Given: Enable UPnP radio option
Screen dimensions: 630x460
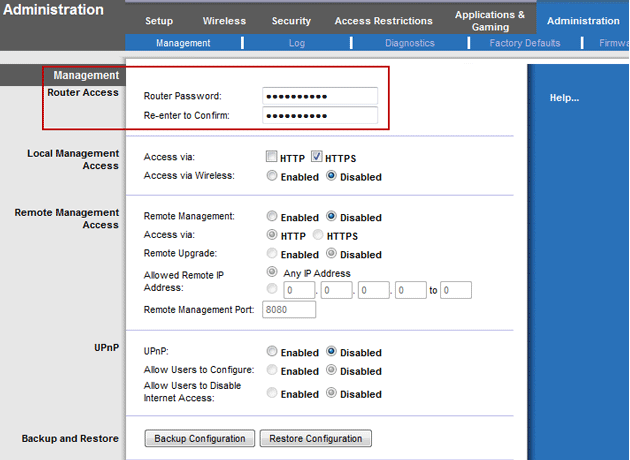Looking at the screenshot, I should pos(272,352).
